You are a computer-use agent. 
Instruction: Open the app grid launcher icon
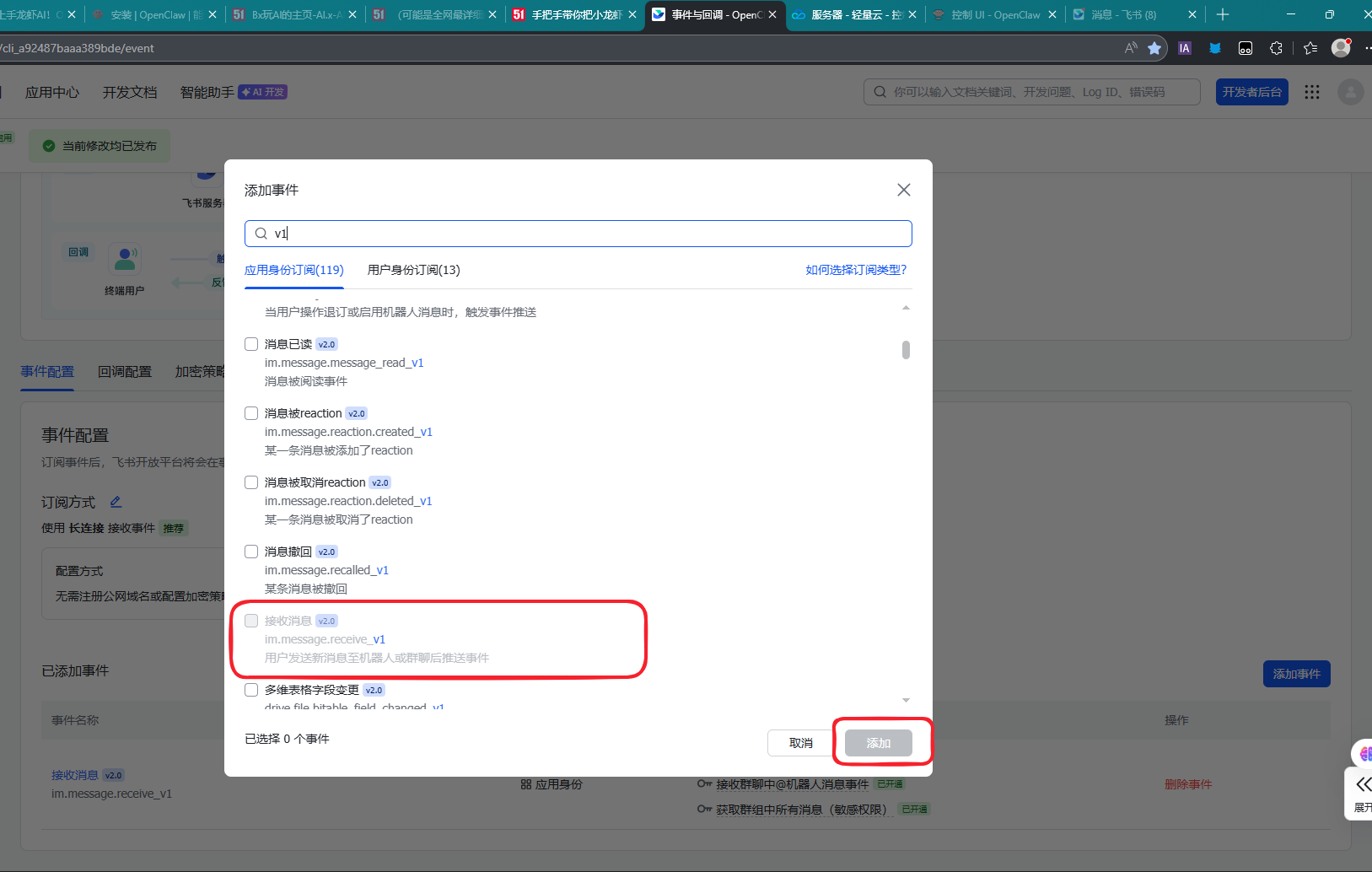[1311, 92]
